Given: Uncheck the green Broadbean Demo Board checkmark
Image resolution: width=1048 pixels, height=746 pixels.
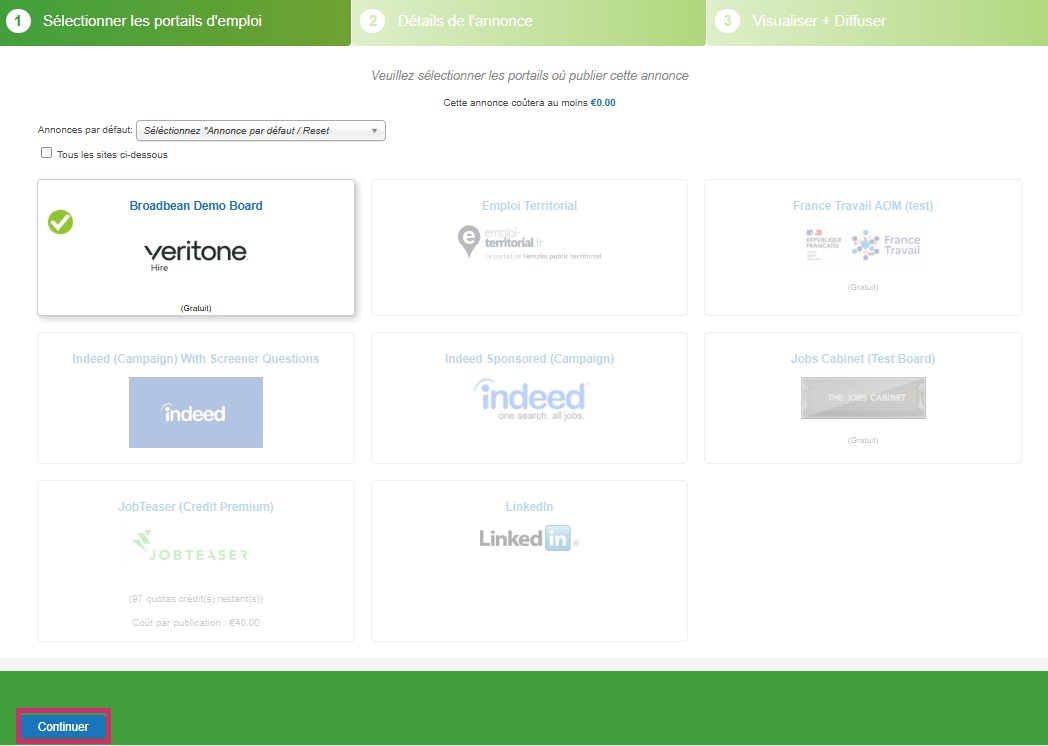Looking at the screenshot, I should pos(61,222).
